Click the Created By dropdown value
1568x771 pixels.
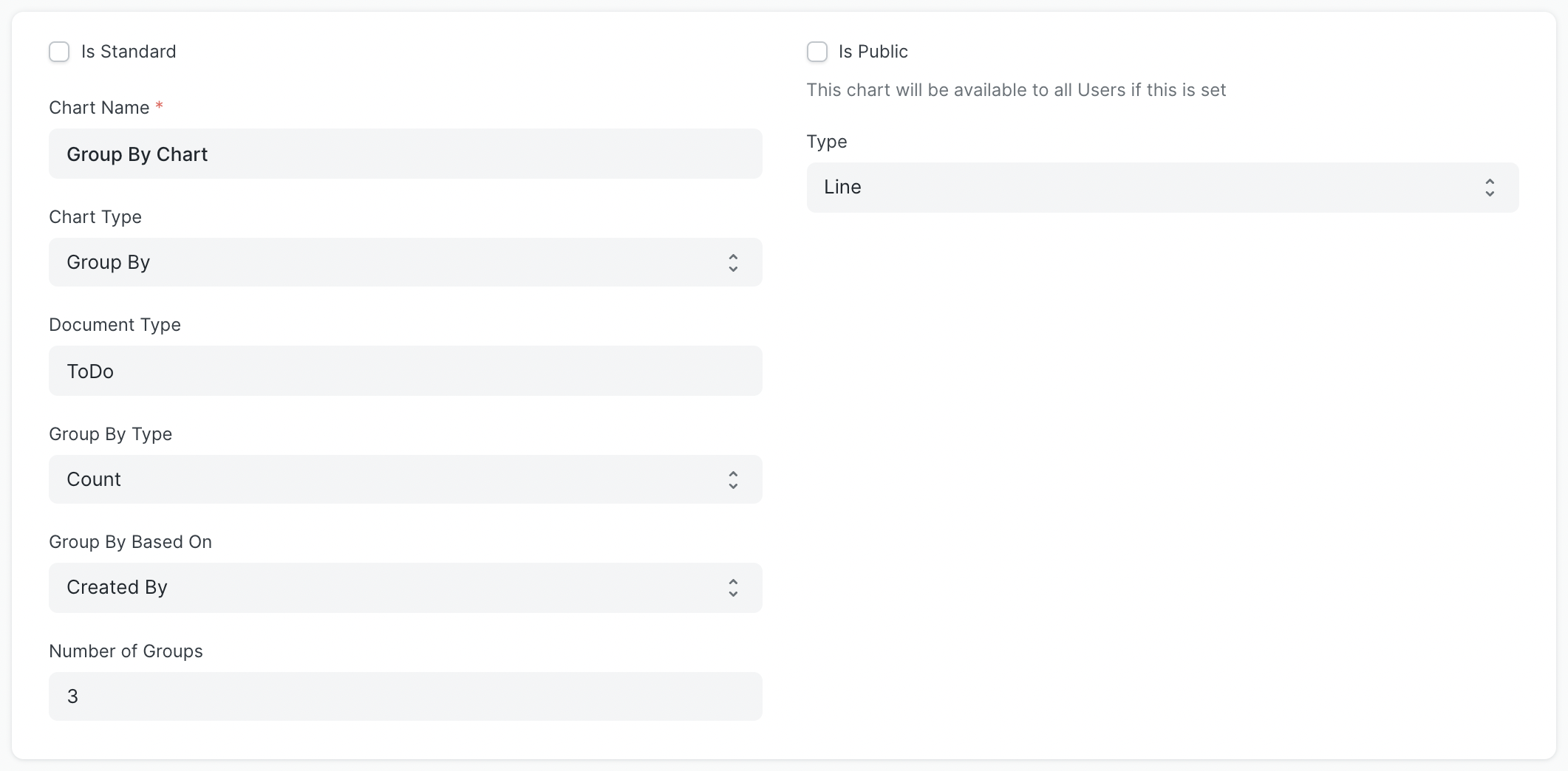pyautogui.click(x=117, y=588)
